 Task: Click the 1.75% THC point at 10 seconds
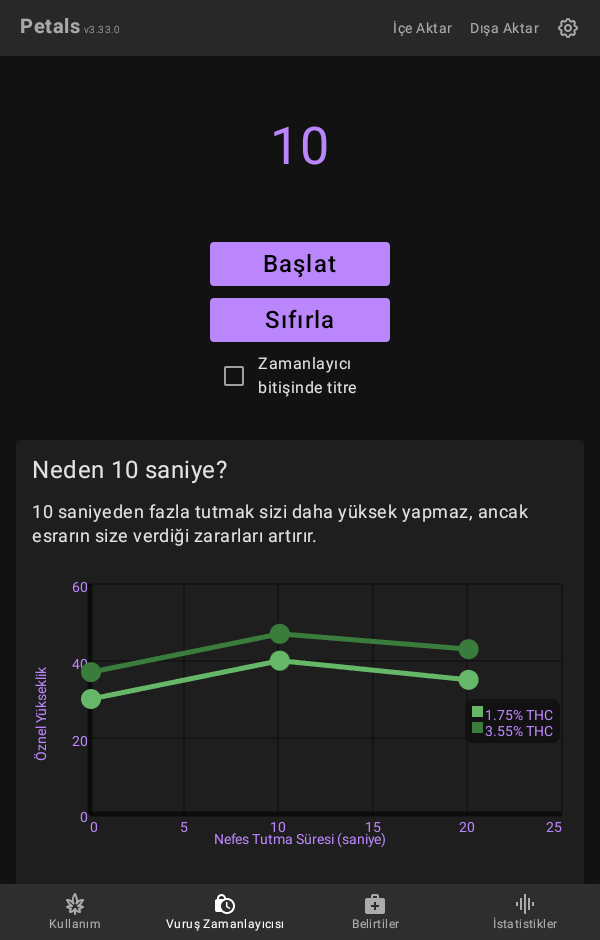coord(280,661)
